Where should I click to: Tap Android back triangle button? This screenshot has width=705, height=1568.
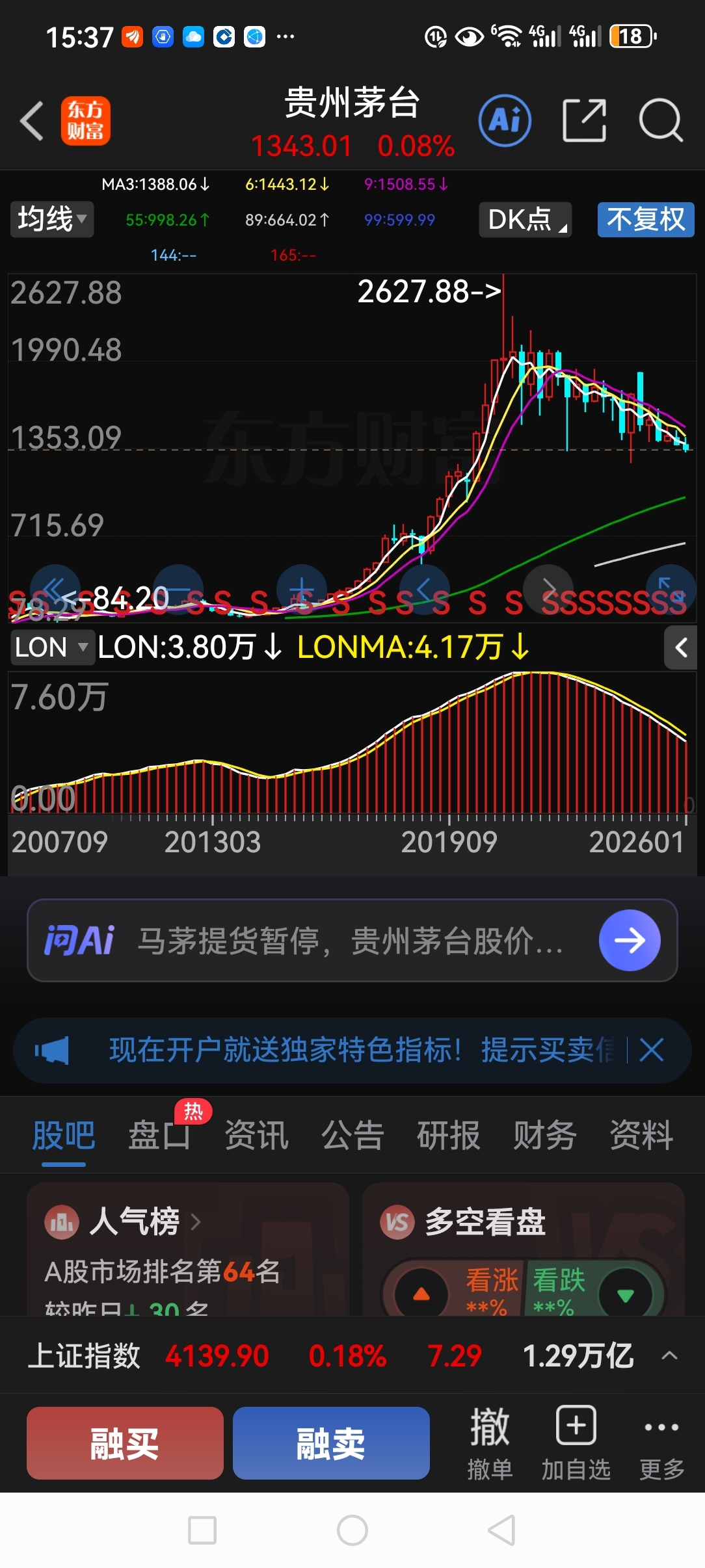point(501,1530)
